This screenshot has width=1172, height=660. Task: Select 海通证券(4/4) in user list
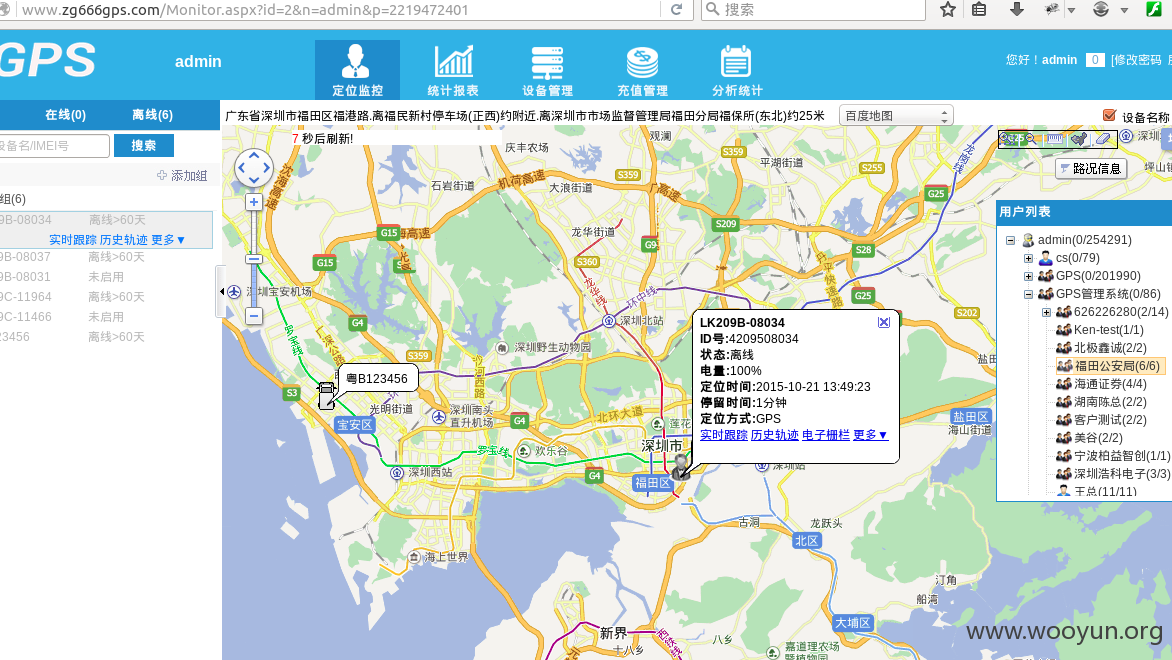pyautogui.click(x=1110, y=383)
